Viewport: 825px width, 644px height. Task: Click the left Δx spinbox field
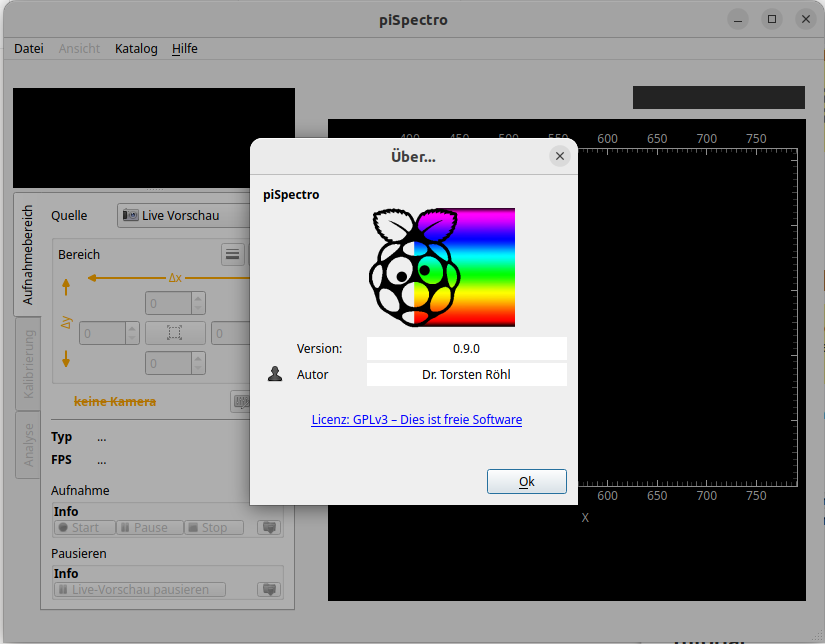pos(102,333)
